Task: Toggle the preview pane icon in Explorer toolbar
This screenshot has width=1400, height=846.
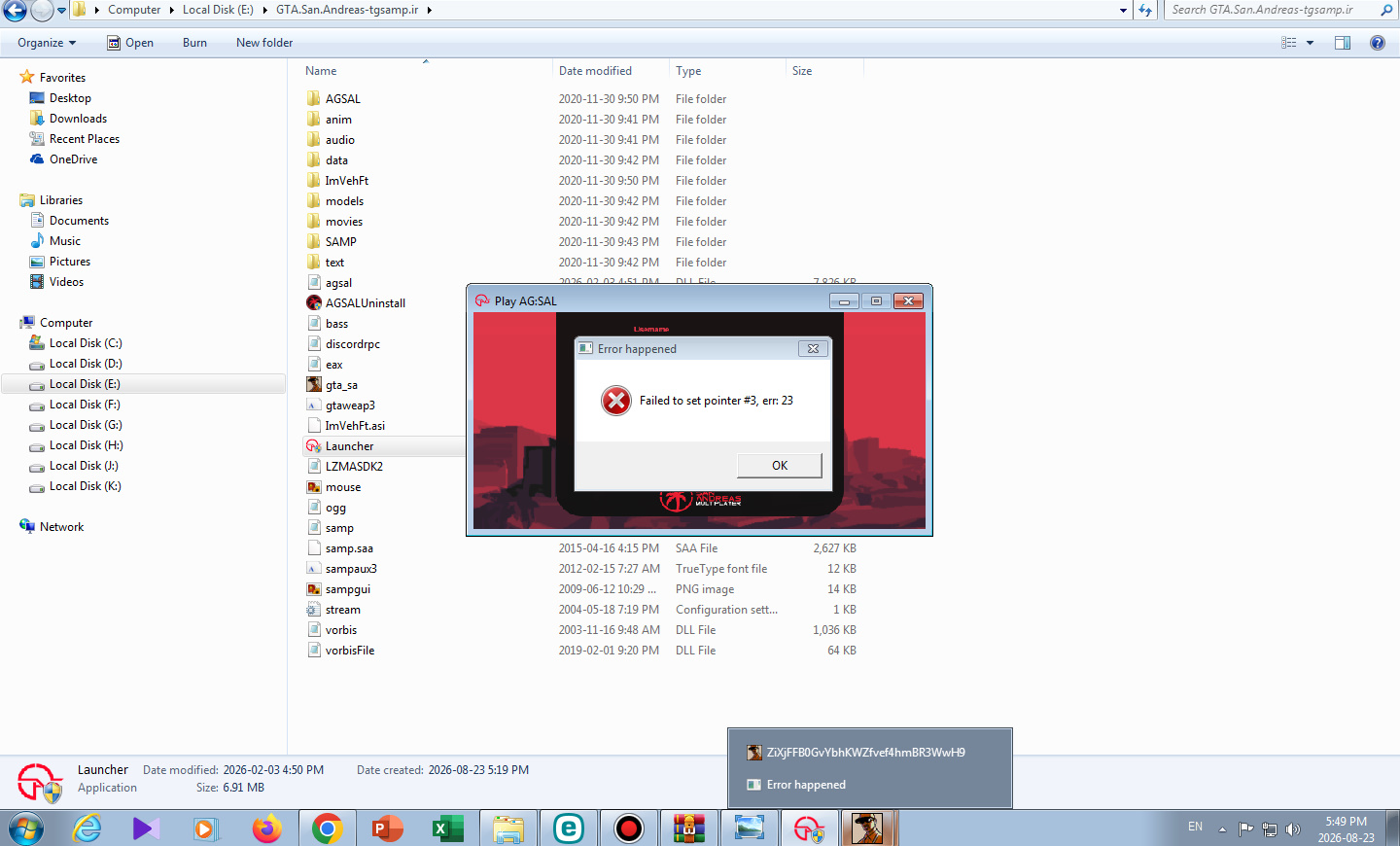Action: (1343, 43)
